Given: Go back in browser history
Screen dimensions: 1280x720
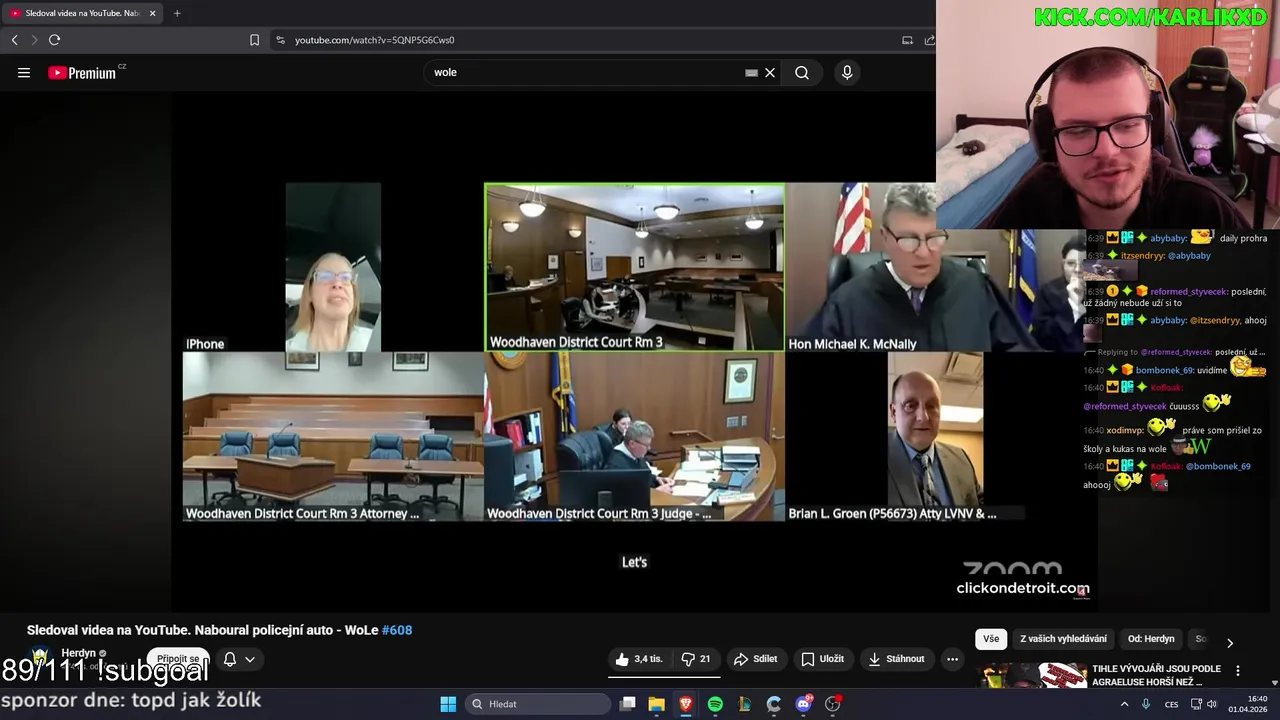Looking at the screenshot, I should click(x=14, y=40).
